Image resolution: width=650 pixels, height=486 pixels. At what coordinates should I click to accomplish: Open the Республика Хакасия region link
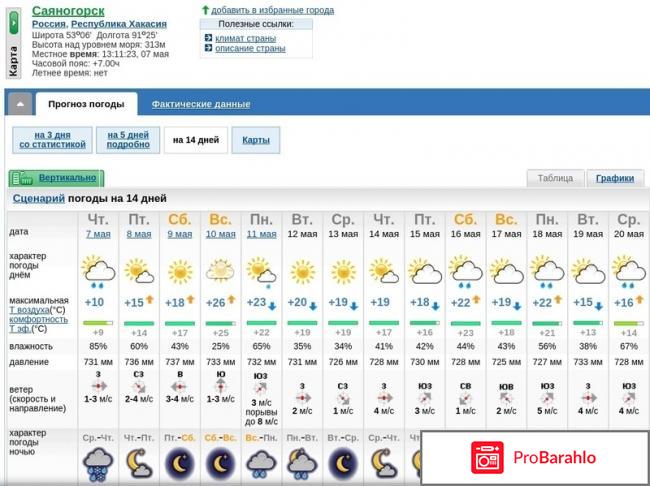[119, 24]
